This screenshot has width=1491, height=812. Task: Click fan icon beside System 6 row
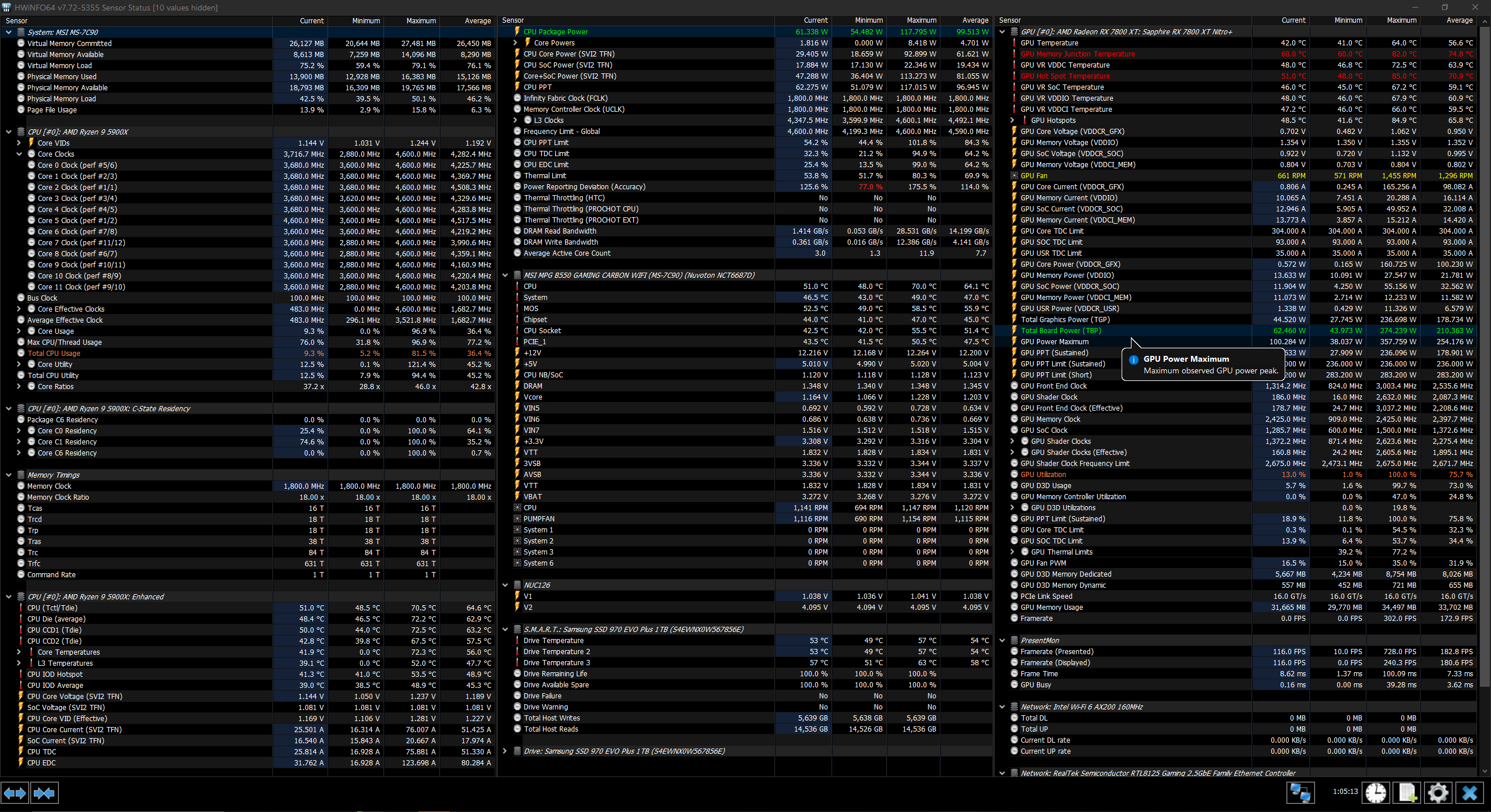point(517,563)
